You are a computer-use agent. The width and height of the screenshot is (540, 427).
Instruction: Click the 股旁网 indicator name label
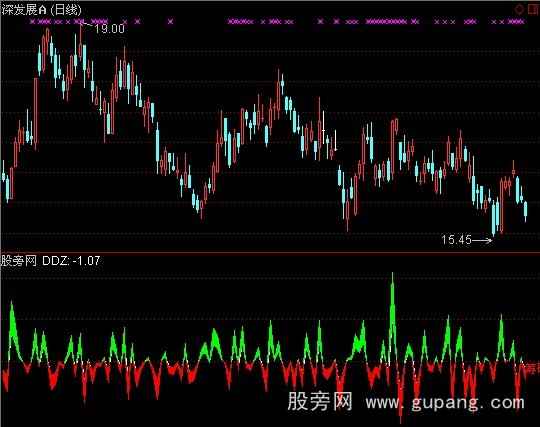point(19,261)
